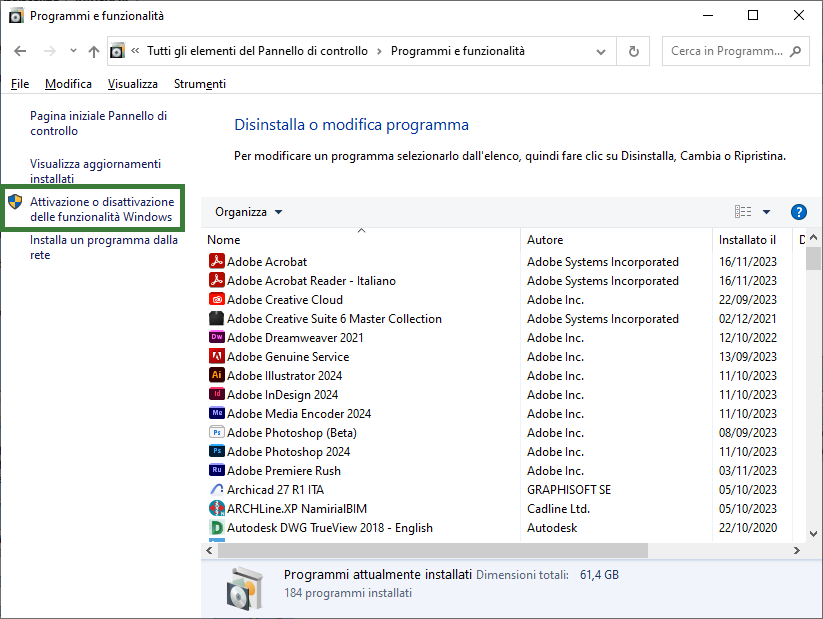Select the Adobe Photoshop 2024 name text
Screen dimensions: 823x619
coord(289,452)
